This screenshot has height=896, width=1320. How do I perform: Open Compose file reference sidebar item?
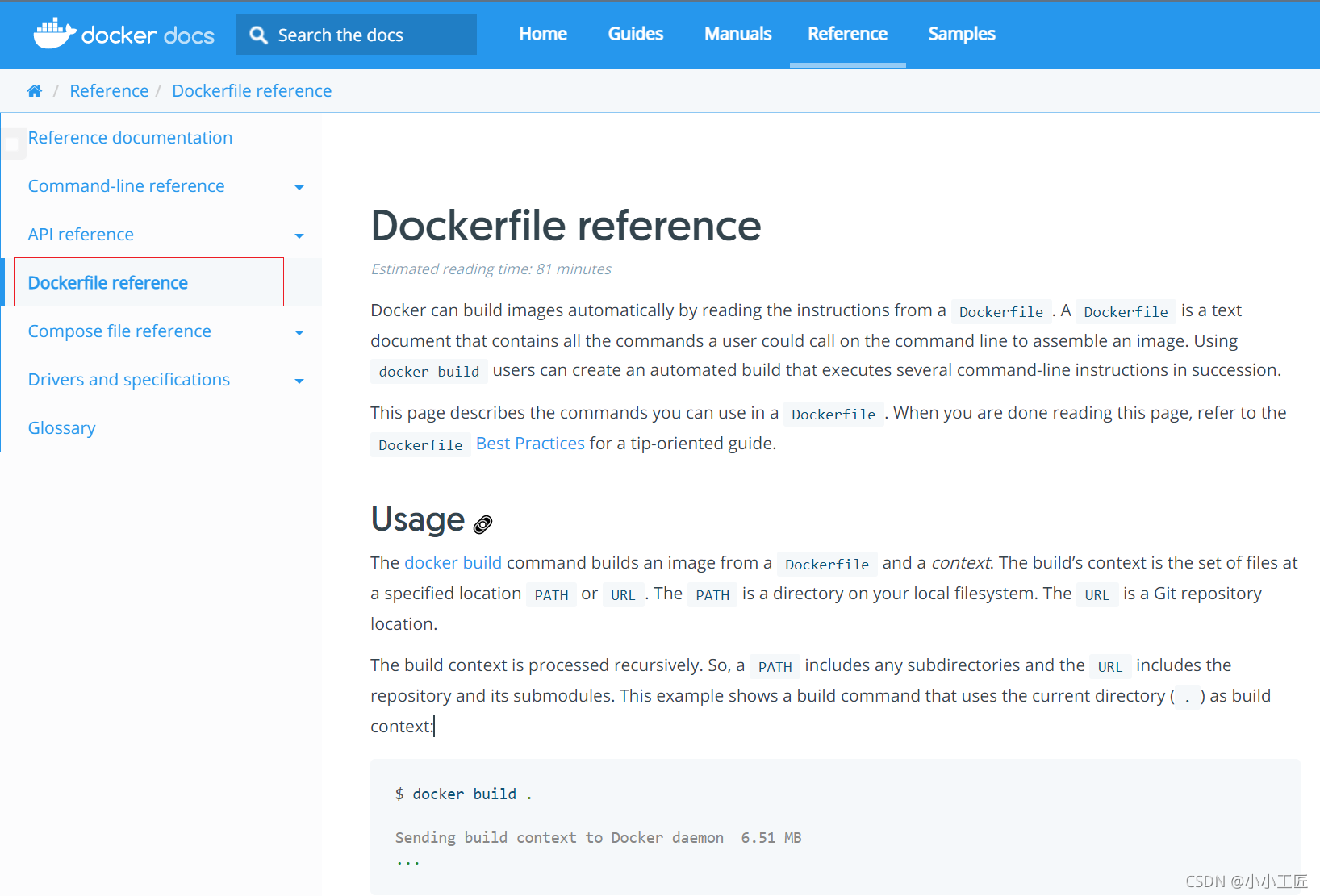(x=119, y=331)
